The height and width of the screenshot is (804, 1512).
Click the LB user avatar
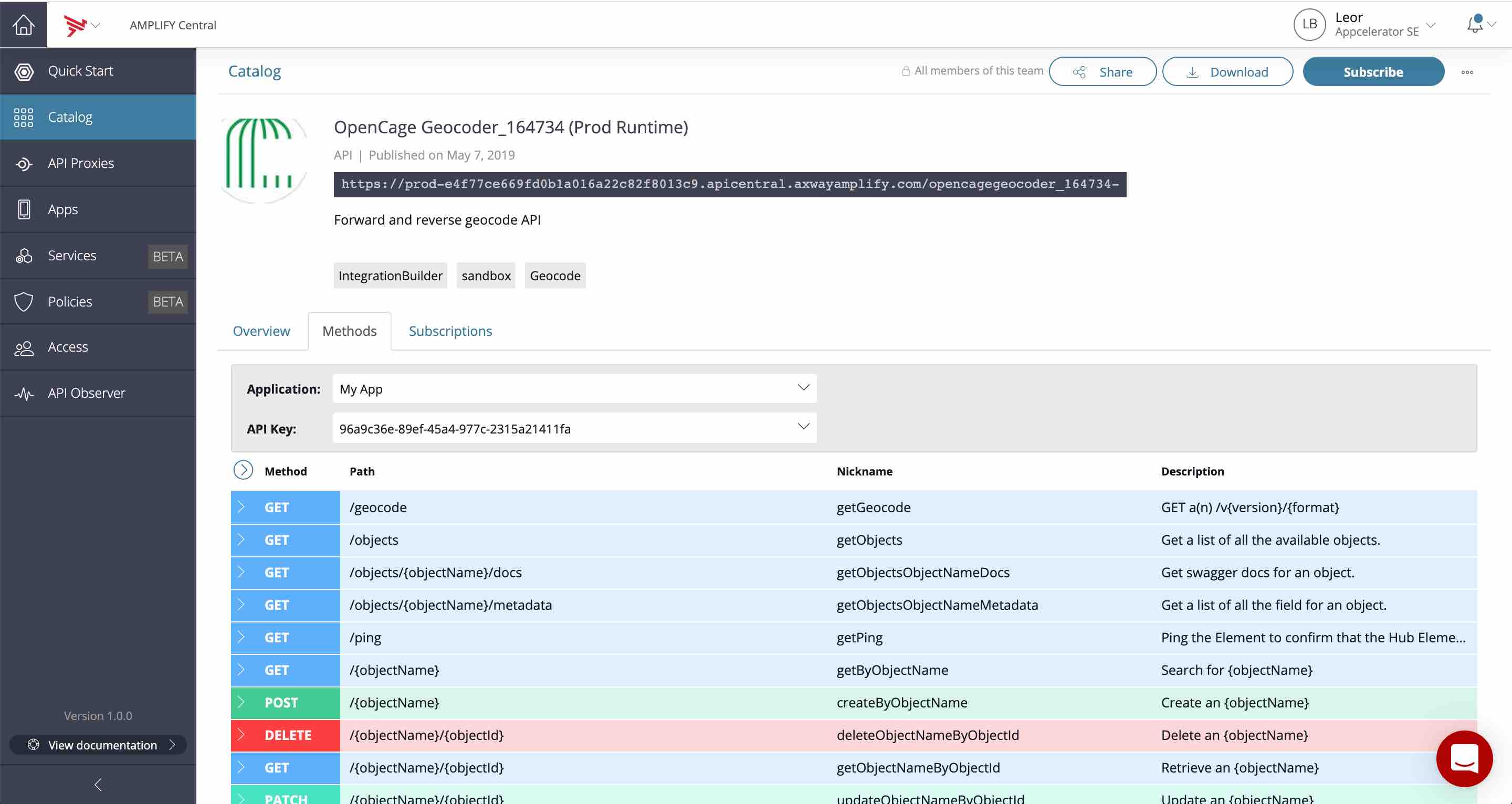tap(1309, 25)
